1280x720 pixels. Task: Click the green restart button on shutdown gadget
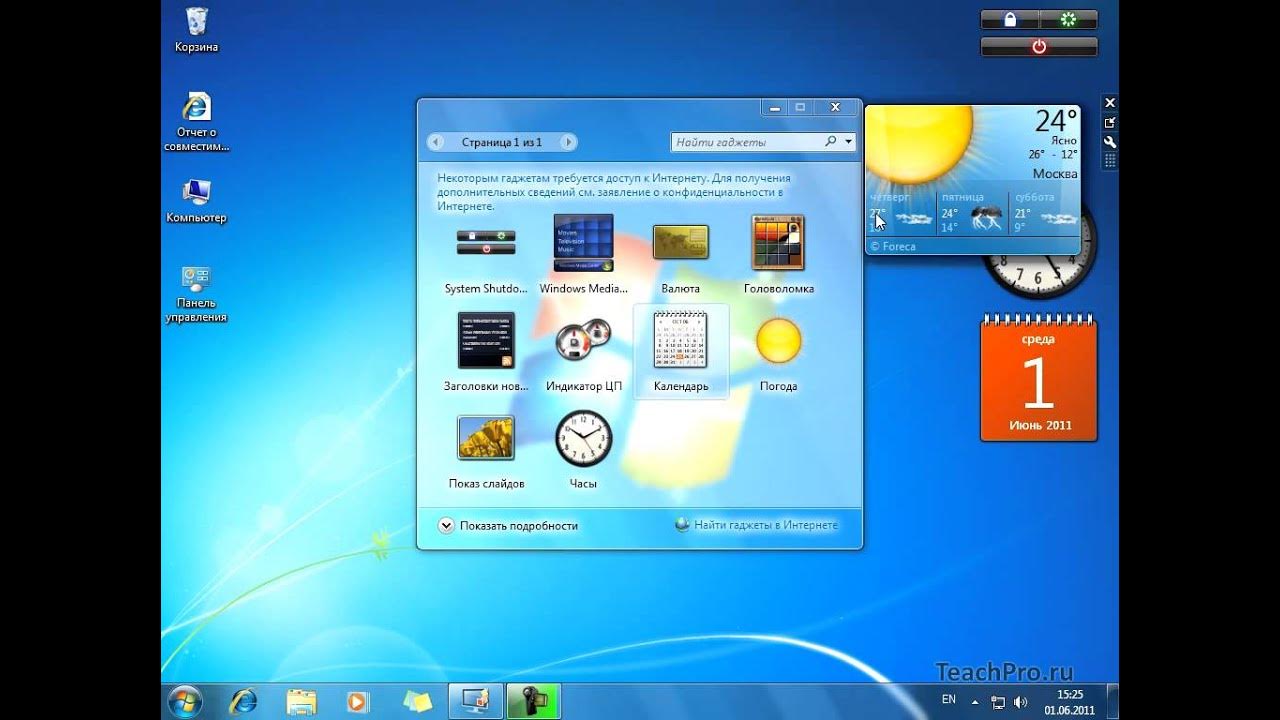coord(1068,20)
